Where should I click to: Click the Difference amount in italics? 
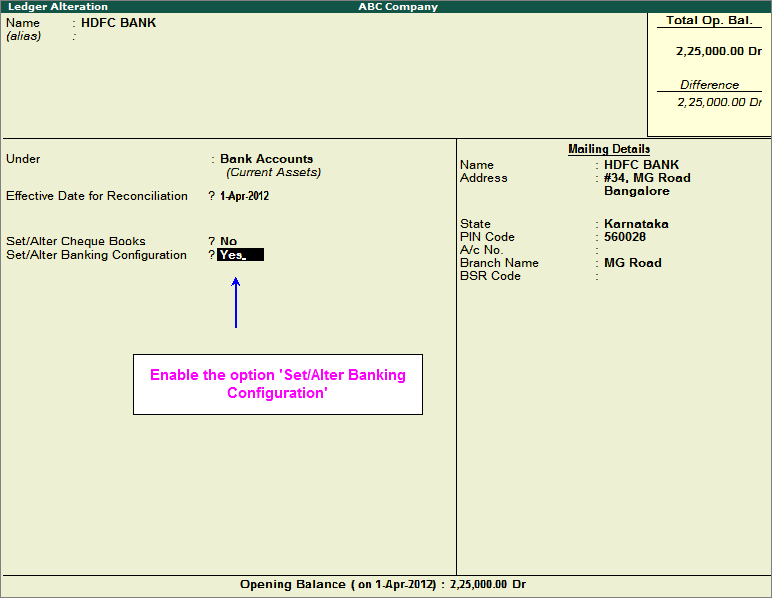coord(719,102)
